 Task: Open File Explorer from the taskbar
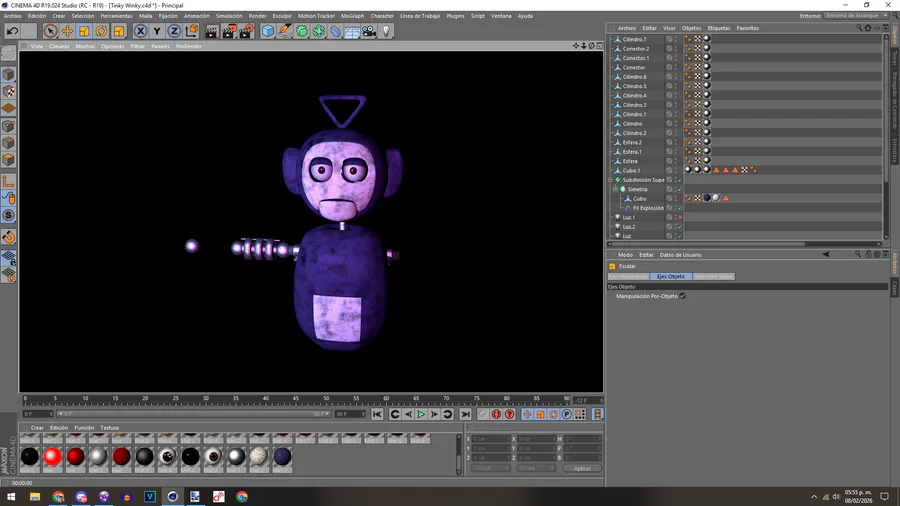coord(35,497)
